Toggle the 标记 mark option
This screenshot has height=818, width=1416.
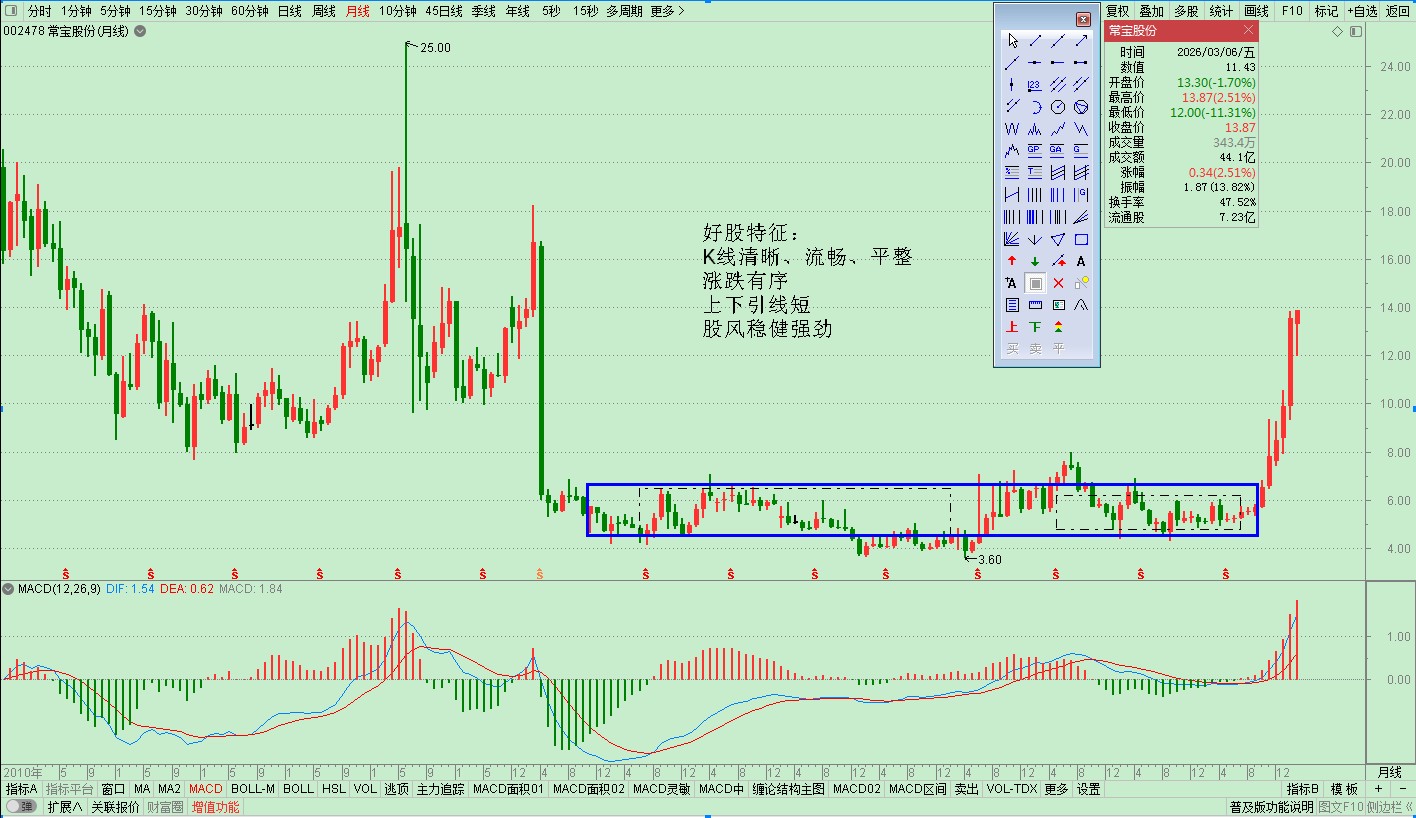point(1326,11)
